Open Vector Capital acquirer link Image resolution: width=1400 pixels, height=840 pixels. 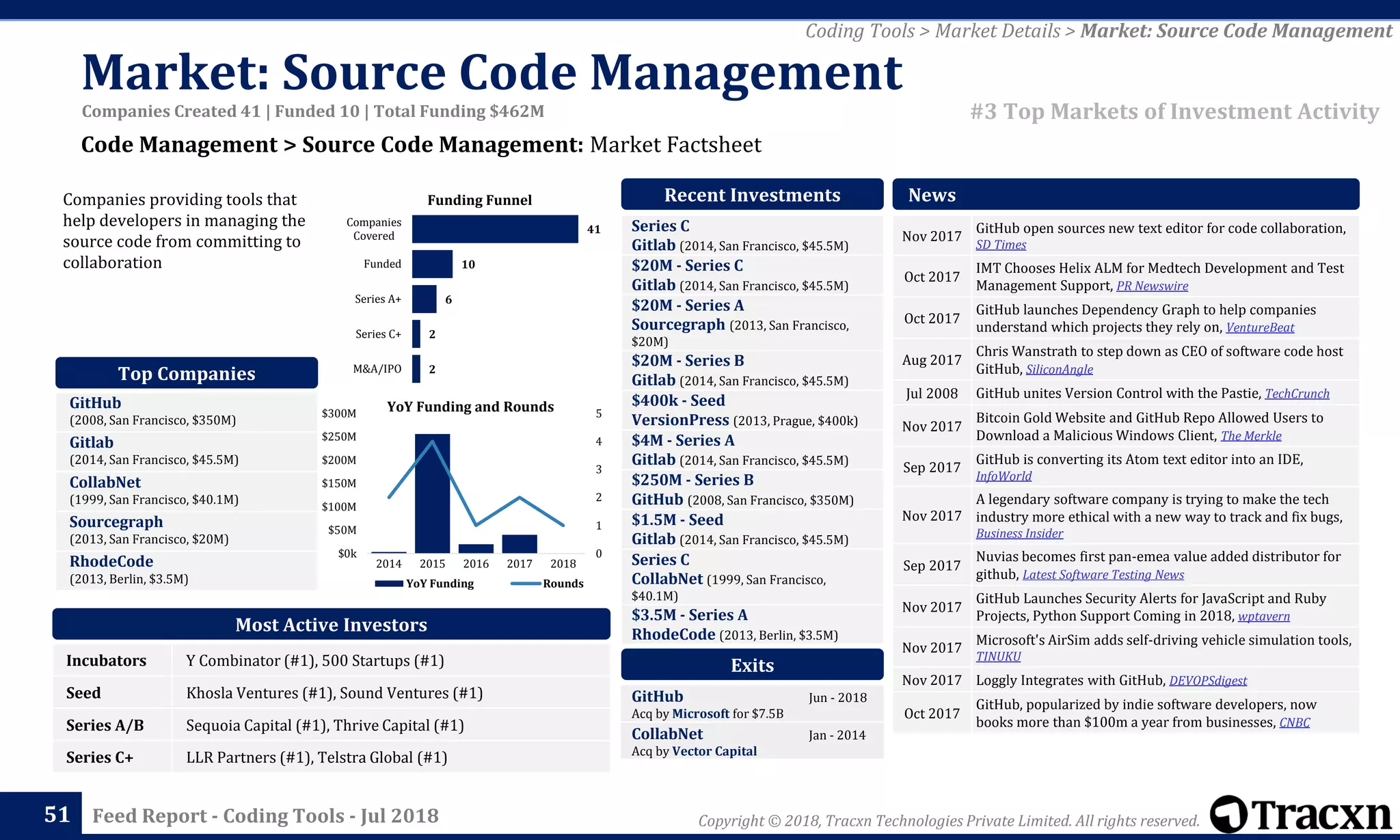click(714, 751)
